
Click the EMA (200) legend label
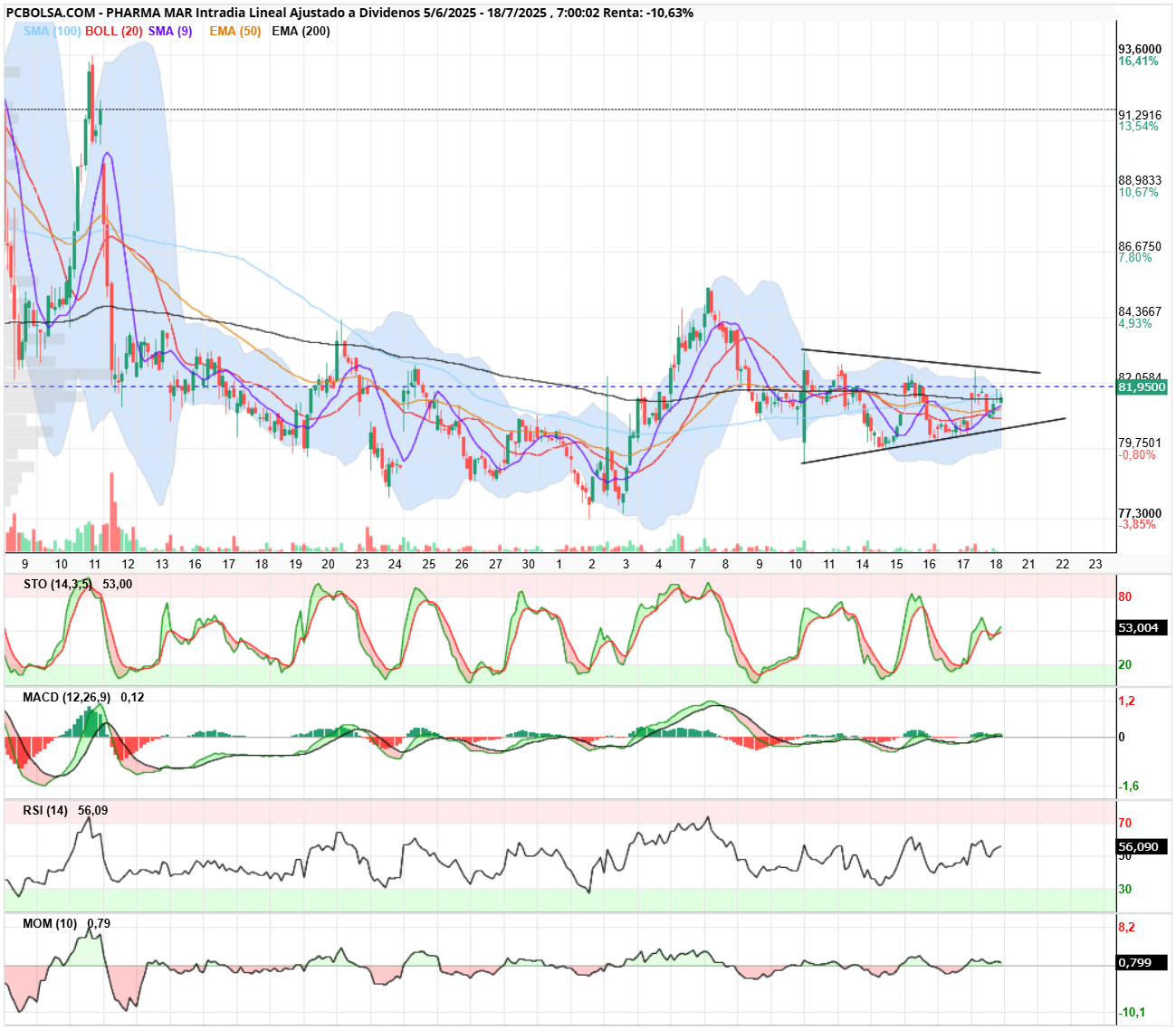(301, 31)
